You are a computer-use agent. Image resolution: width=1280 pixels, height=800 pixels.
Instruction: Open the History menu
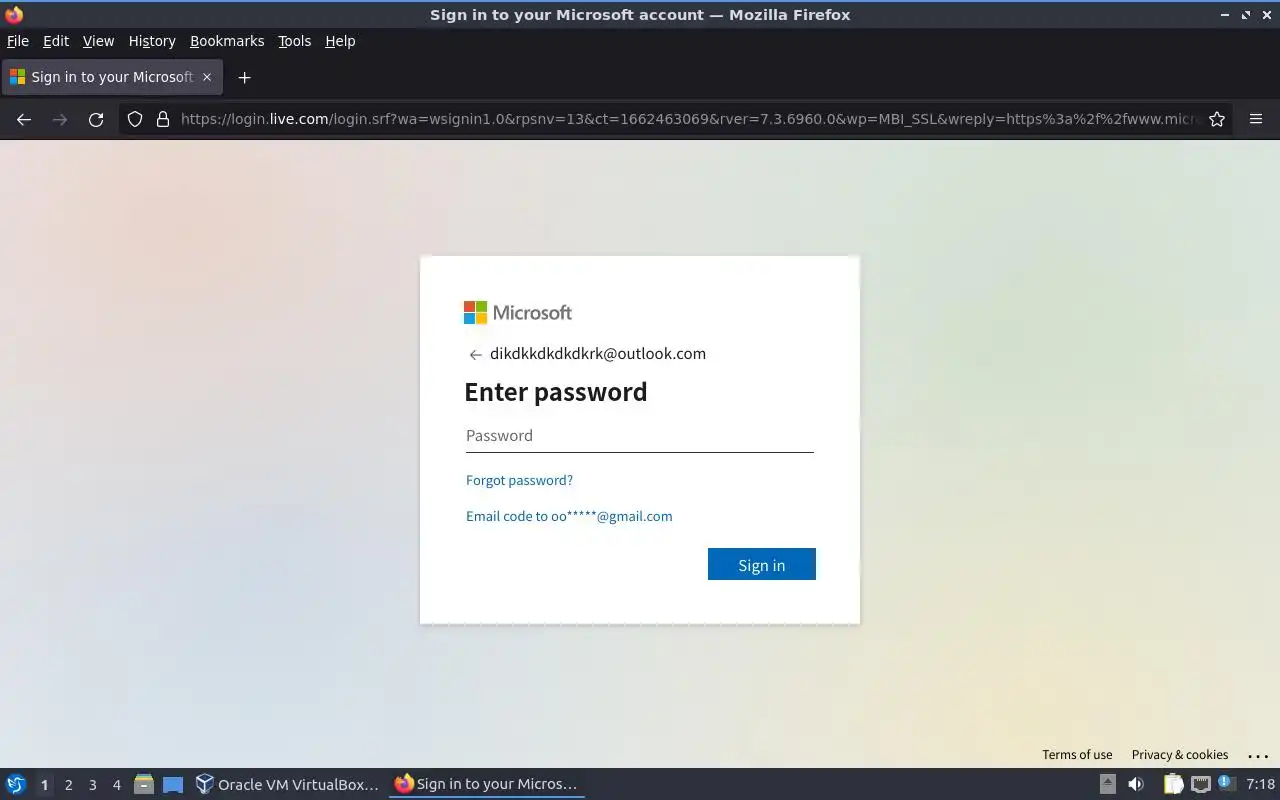pyautogui.click(x=152, y=41)
